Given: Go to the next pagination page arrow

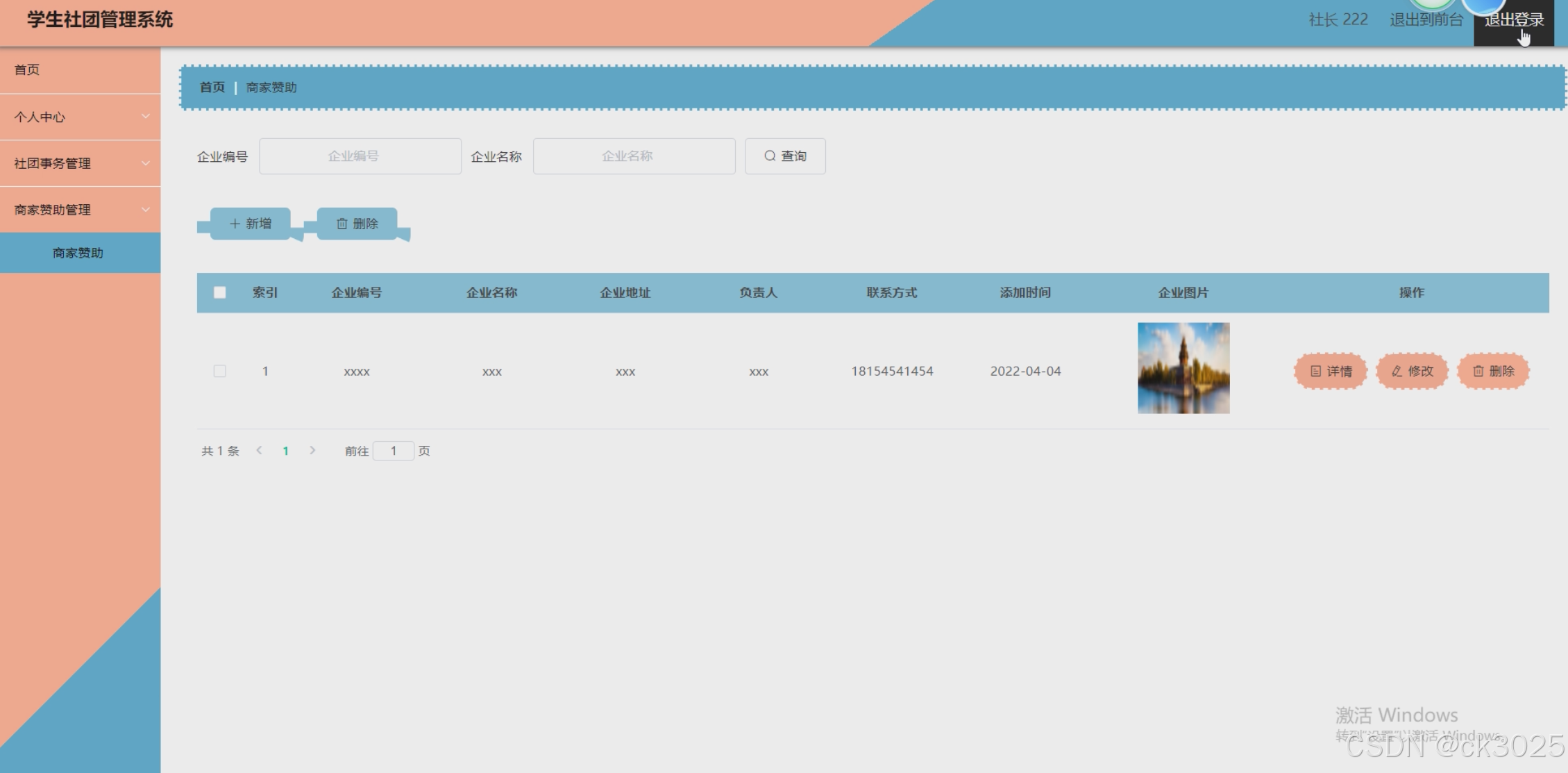Looking at the screenshot, I should tap(312, 451).
